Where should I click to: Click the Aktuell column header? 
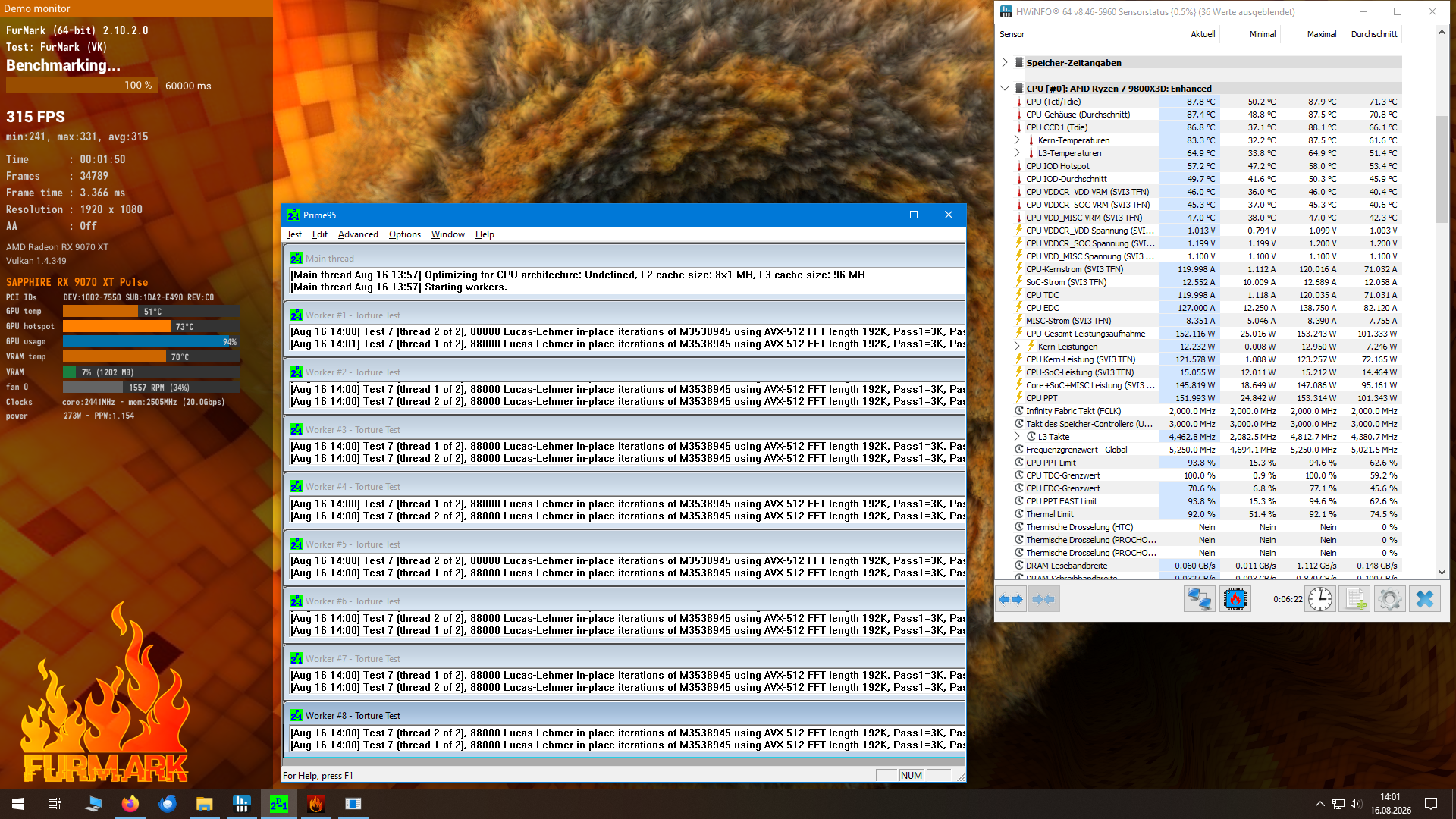(1190, 34)
